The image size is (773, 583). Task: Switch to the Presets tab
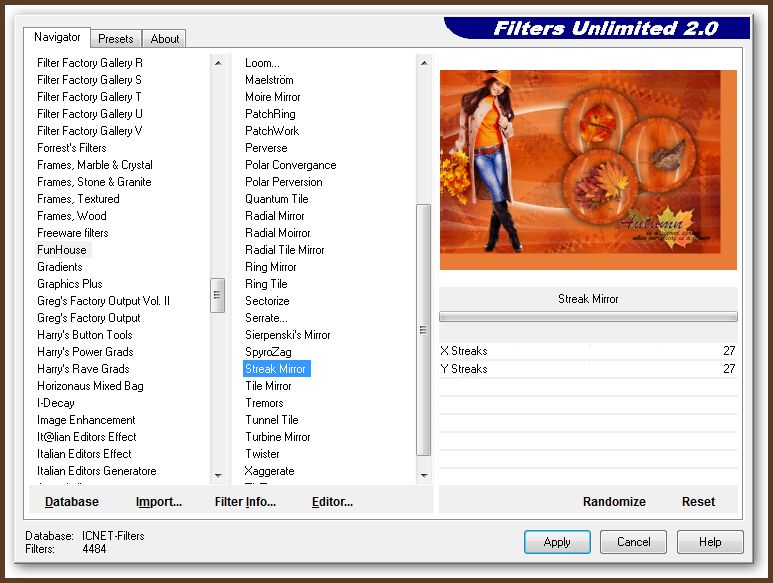click(115, 39)
